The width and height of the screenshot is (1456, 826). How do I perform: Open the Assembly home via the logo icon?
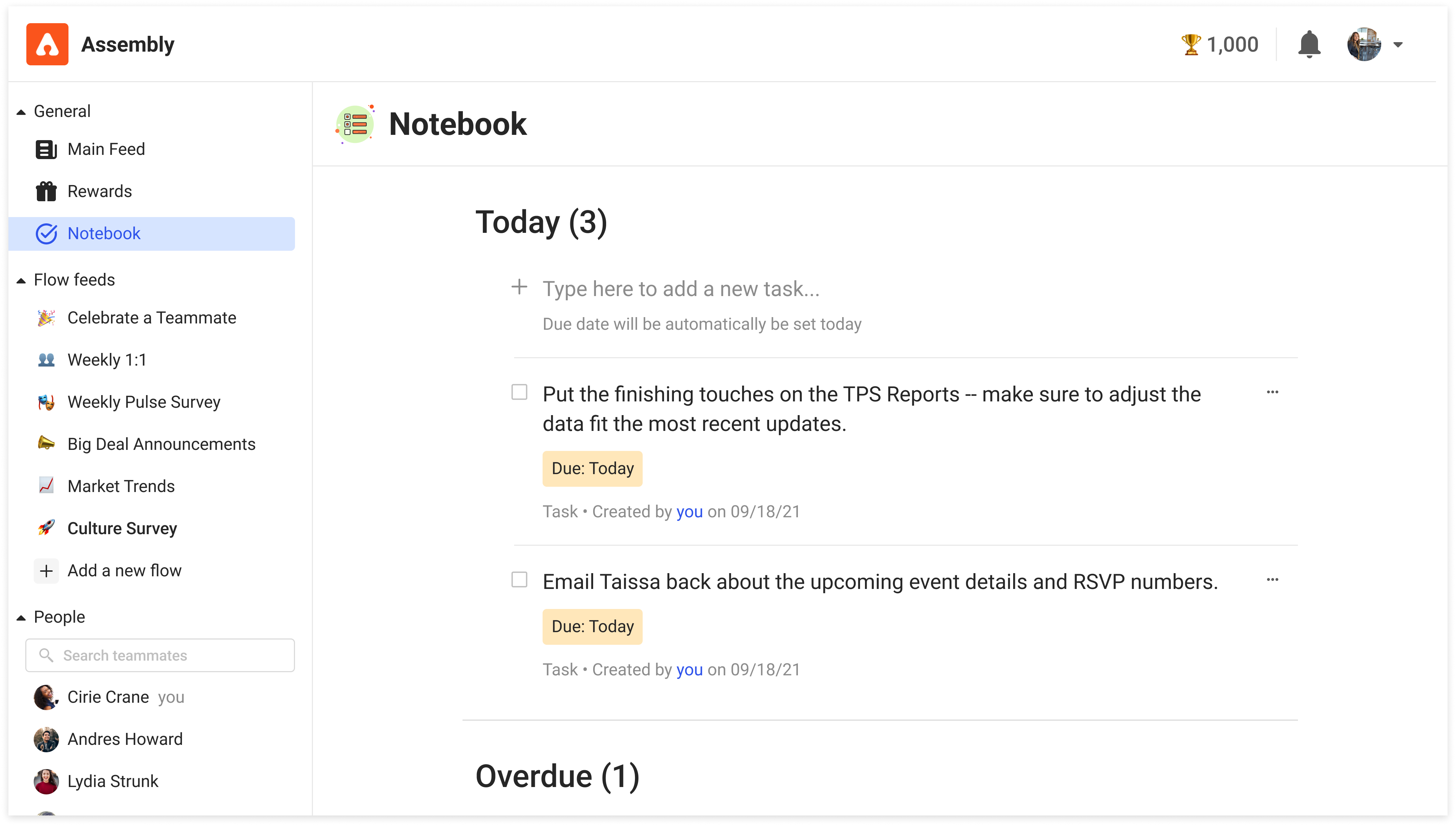(x=48, y=44)
